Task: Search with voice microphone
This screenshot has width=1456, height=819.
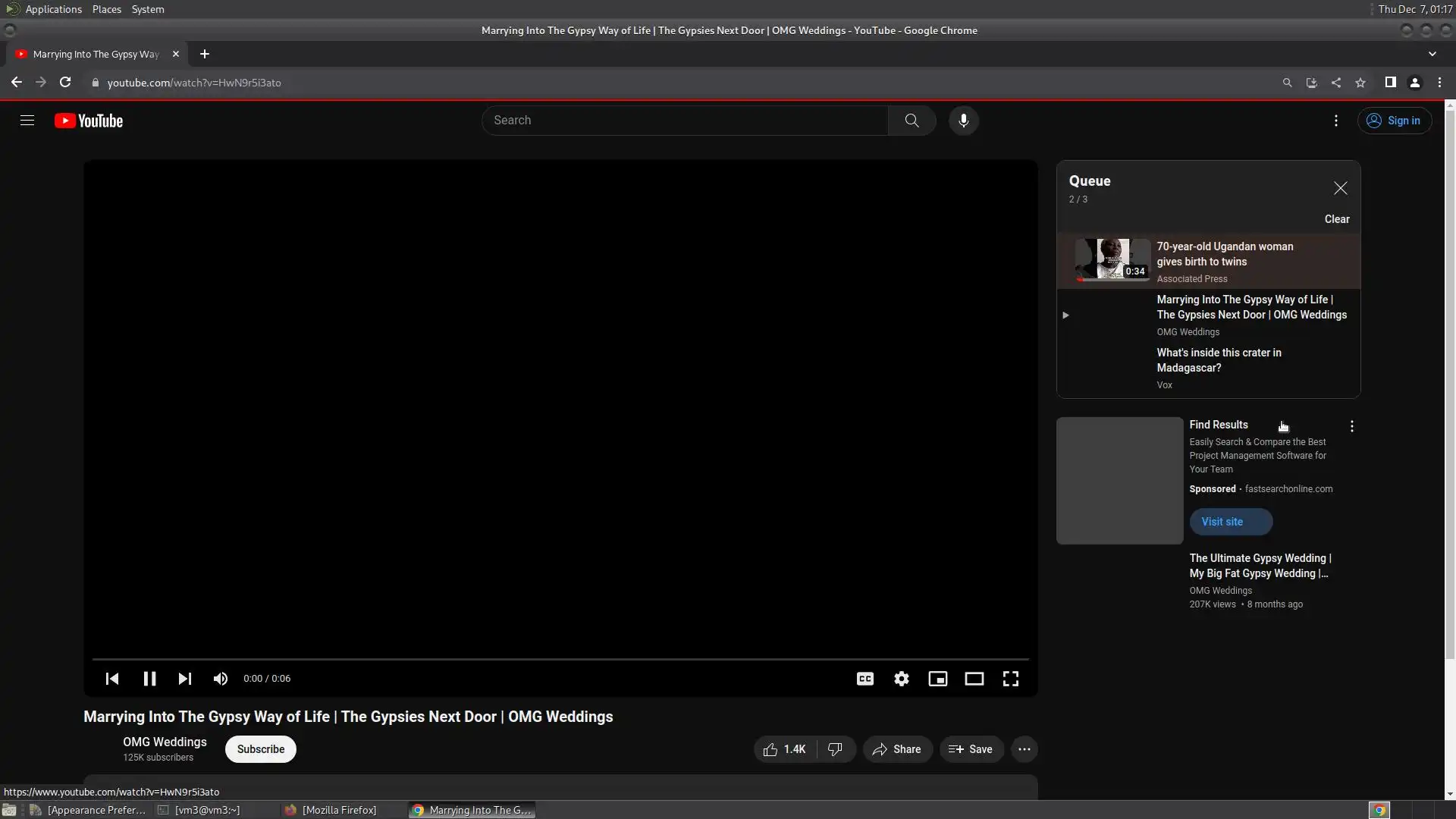Action: coord(963,121)
